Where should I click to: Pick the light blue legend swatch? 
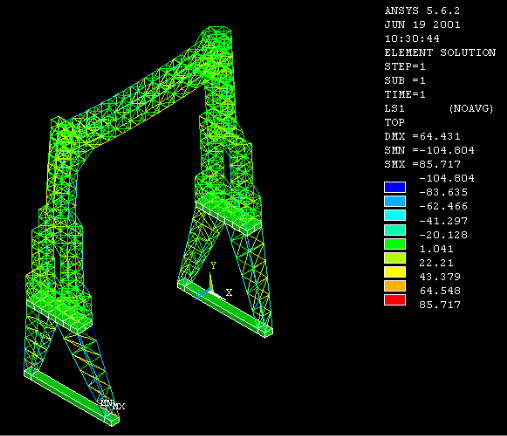(395, 201)
